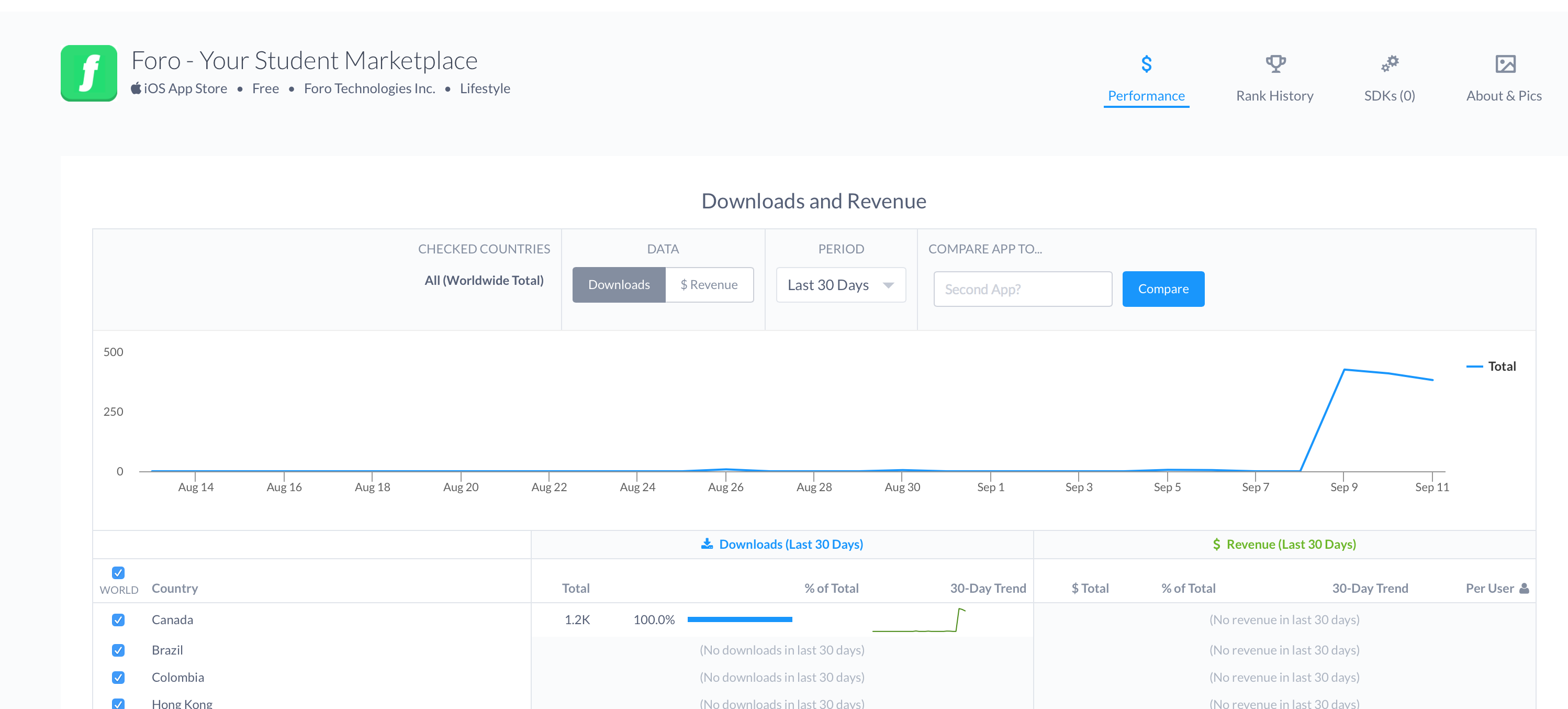Expand the period selection chevron arrow
The image size is (1568, 709).
(x=888, y=284)
